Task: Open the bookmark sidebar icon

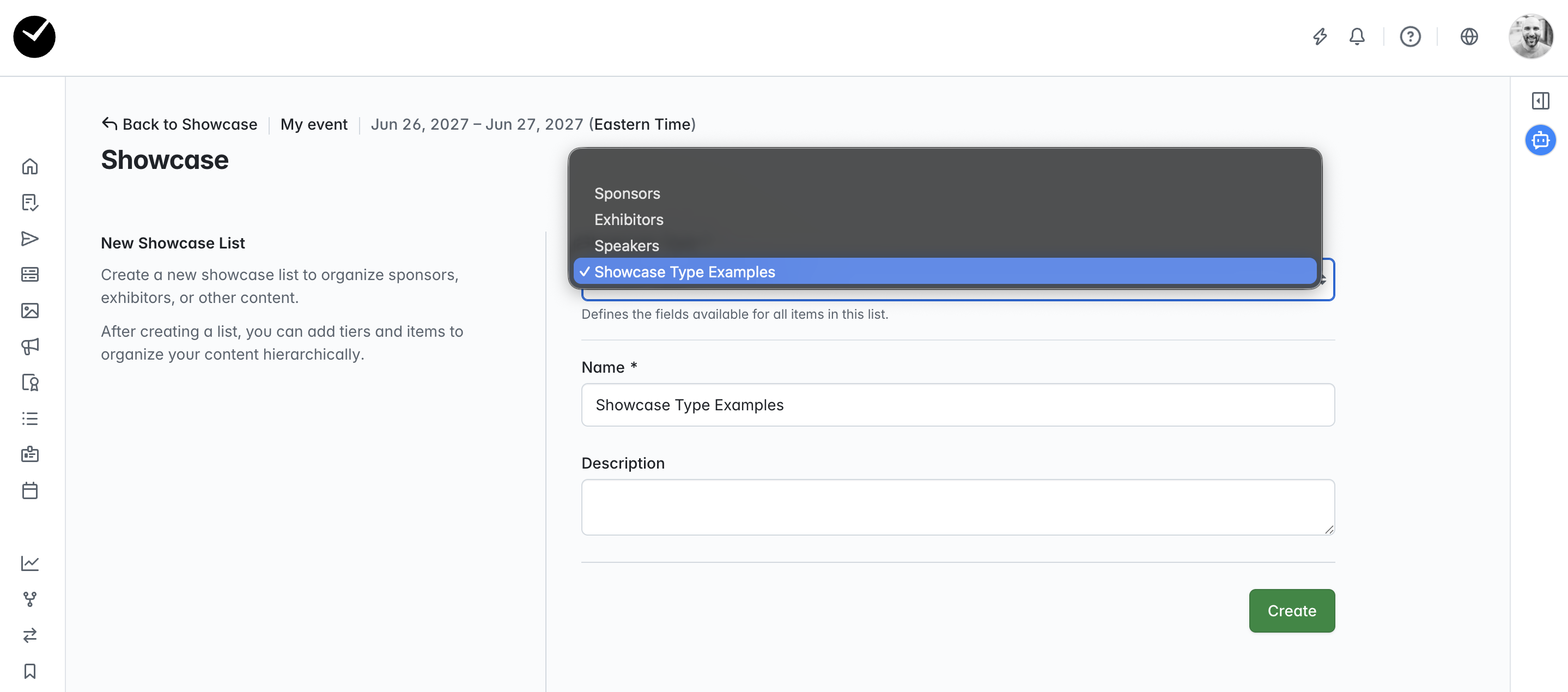Action: click(30, 671)
